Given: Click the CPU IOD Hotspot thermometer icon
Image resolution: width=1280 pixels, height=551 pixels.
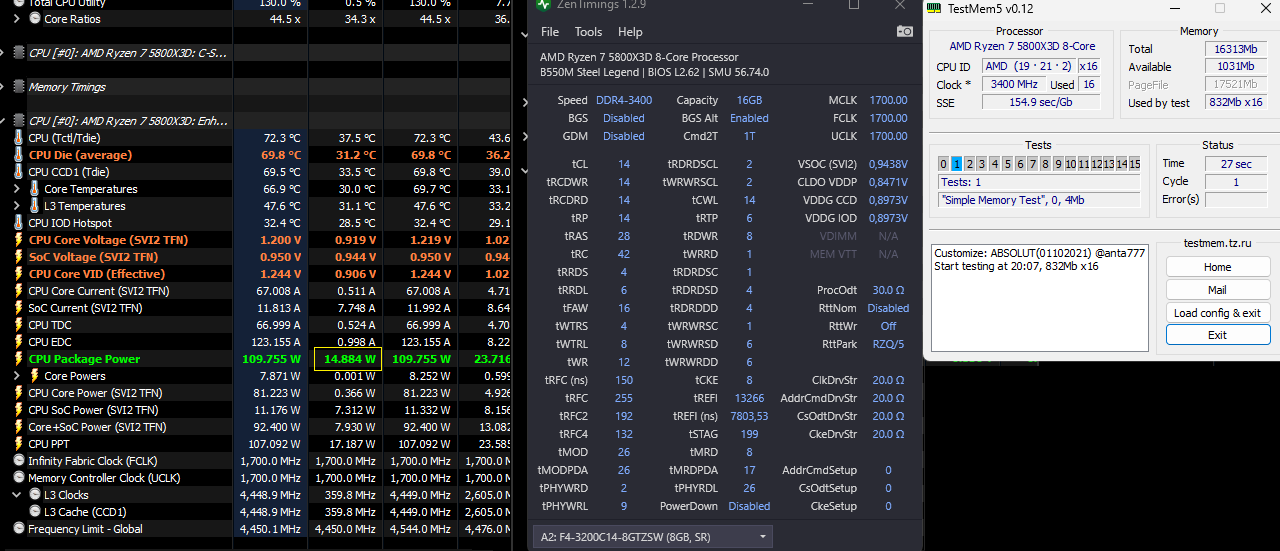Looking at the screenshot, I should (x=18, y=223).
